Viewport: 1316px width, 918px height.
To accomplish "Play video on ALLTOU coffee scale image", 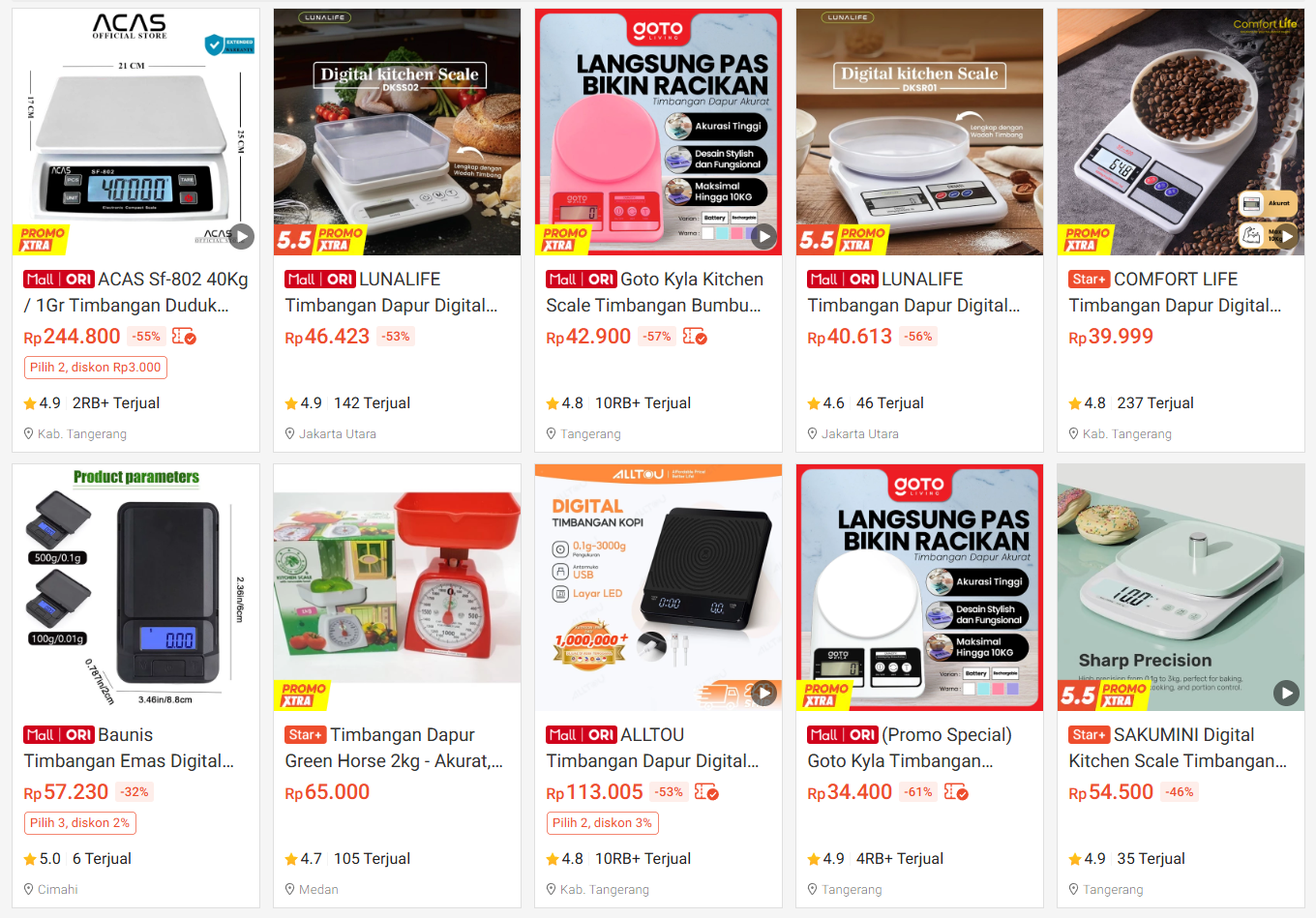I will pyautogui.click(x=764, y=693).
